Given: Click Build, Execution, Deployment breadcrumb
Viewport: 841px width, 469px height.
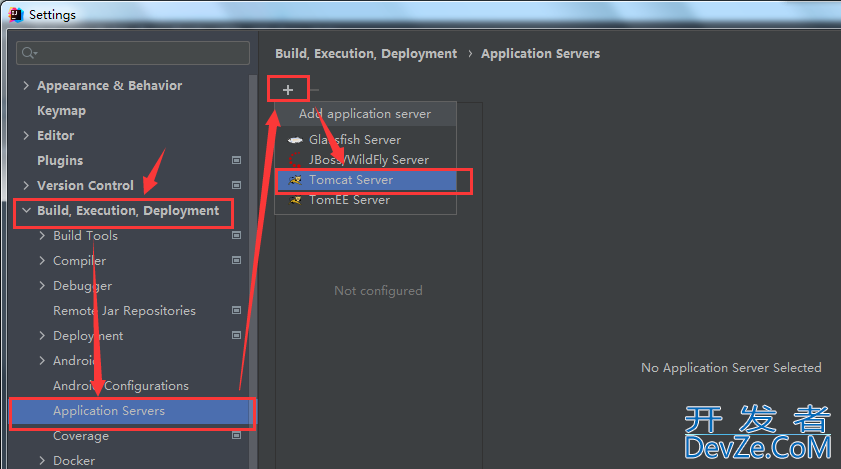Looking at the screenshot, I should tap(366, 54).
